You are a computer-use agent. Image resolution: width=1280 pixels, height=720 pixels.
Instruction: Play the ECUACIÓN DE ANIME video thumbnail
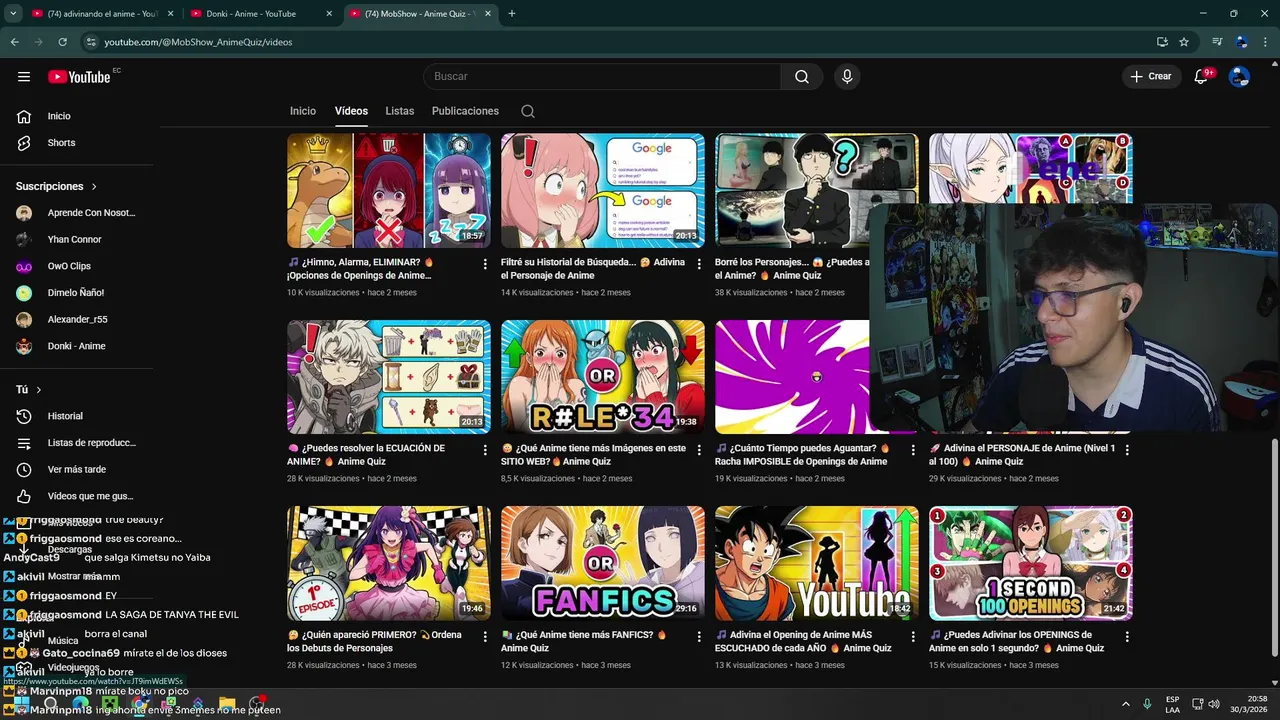pyautogui.click(x=389, y=377)
